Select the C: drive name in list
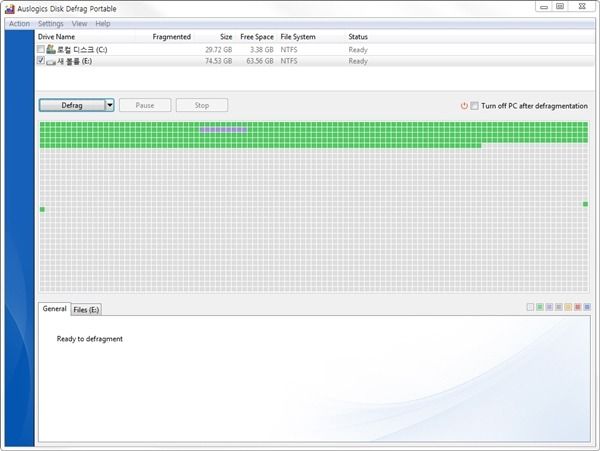The height and width of the screenshot is (451, 600). 82,50
